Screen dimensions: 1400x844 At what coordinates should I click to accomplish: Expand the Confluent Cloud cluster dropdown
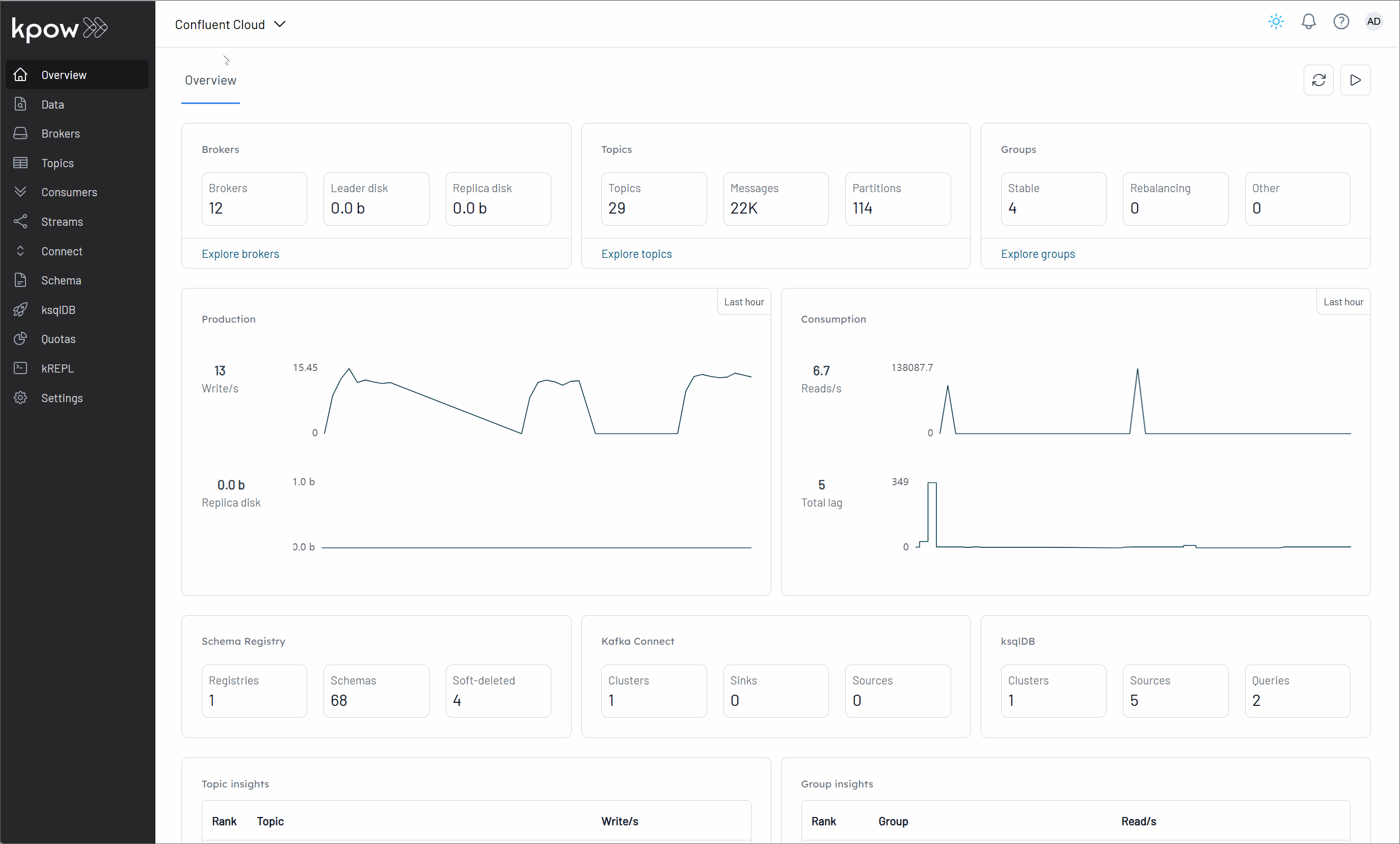tap(230, 24)
